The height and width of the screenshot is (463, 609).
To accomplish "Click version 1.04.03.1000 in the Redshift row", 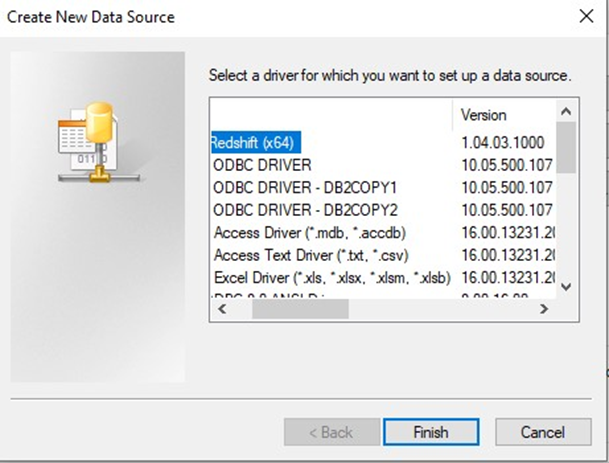I will (x=505, y=142).
